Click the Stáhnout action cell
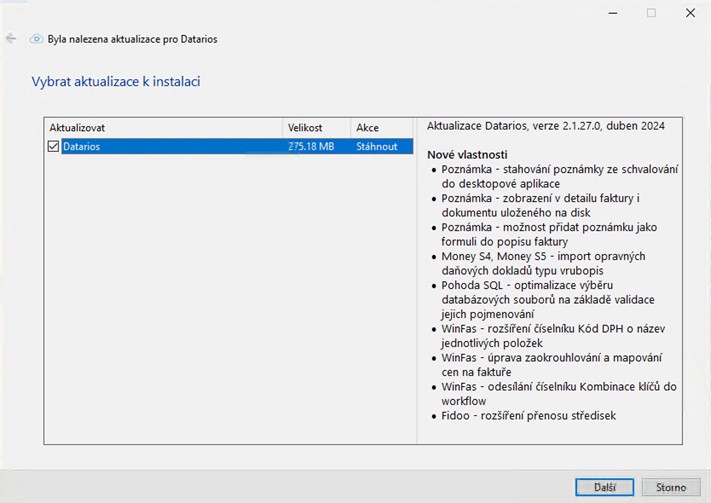Viewport: 711px width, 503px height. tap(377, 147)
